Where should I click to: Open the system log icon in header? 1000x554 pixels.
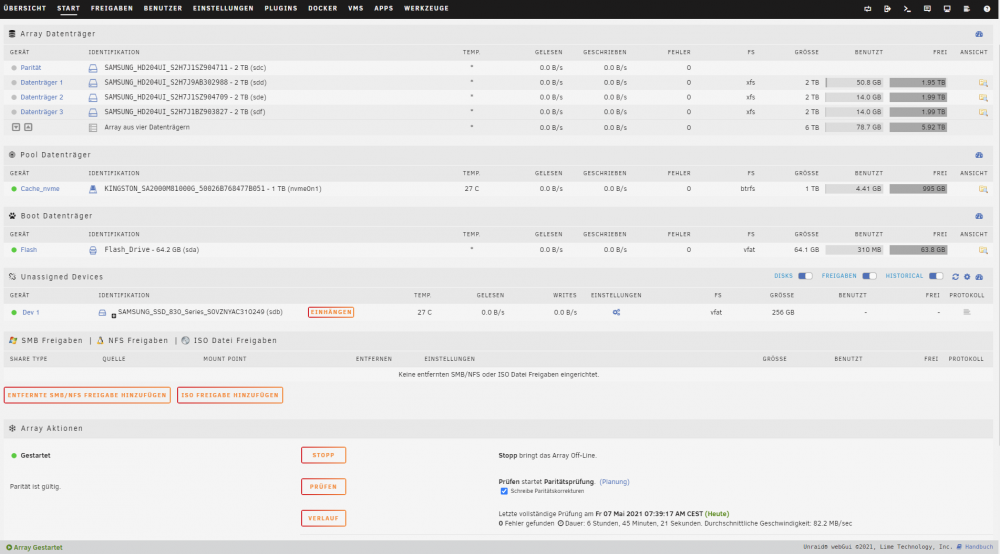tap(967, 9)
